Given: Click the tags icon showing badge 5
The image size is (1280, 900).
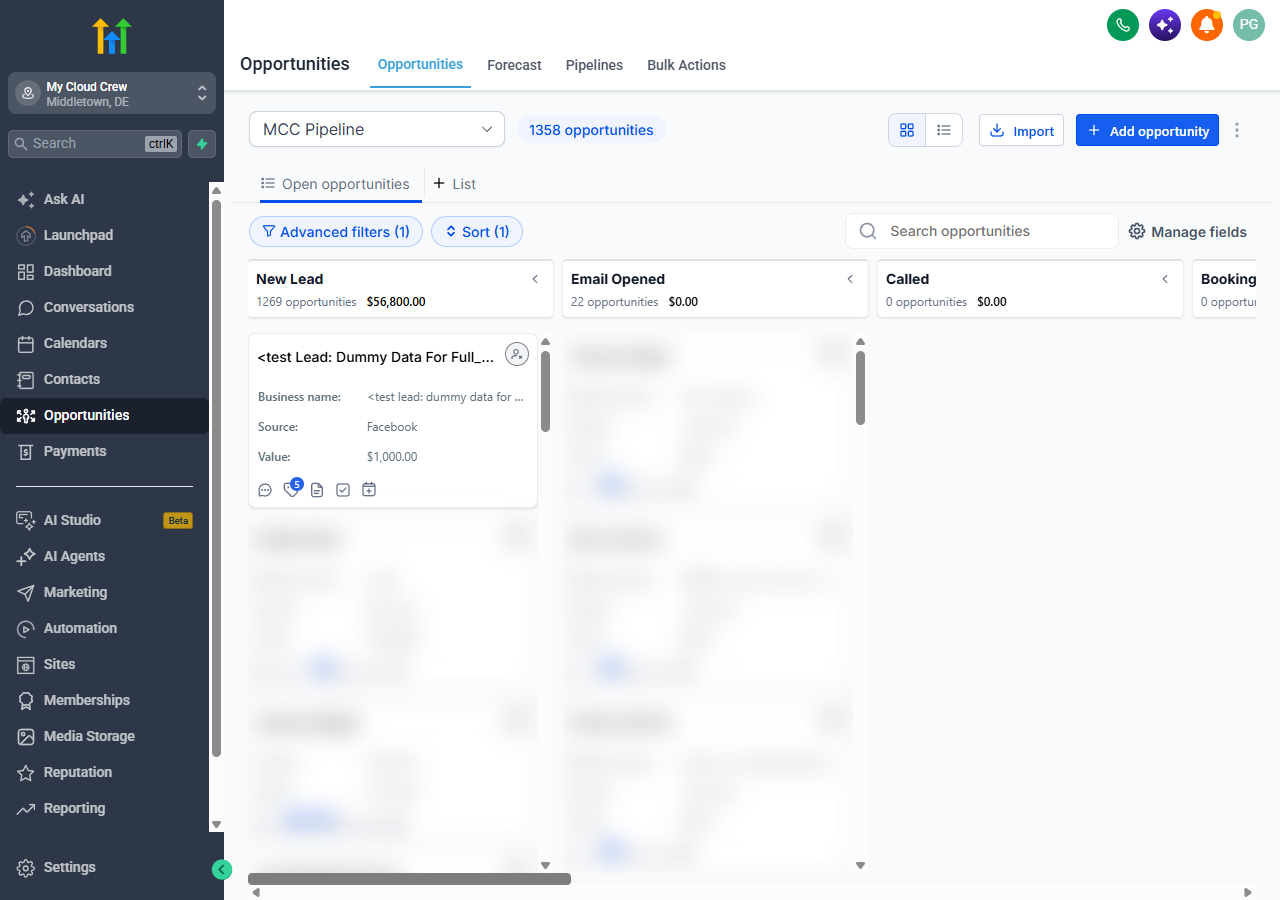Looking at the screenshot, I should pyautogui.click(x=291, y=489).
